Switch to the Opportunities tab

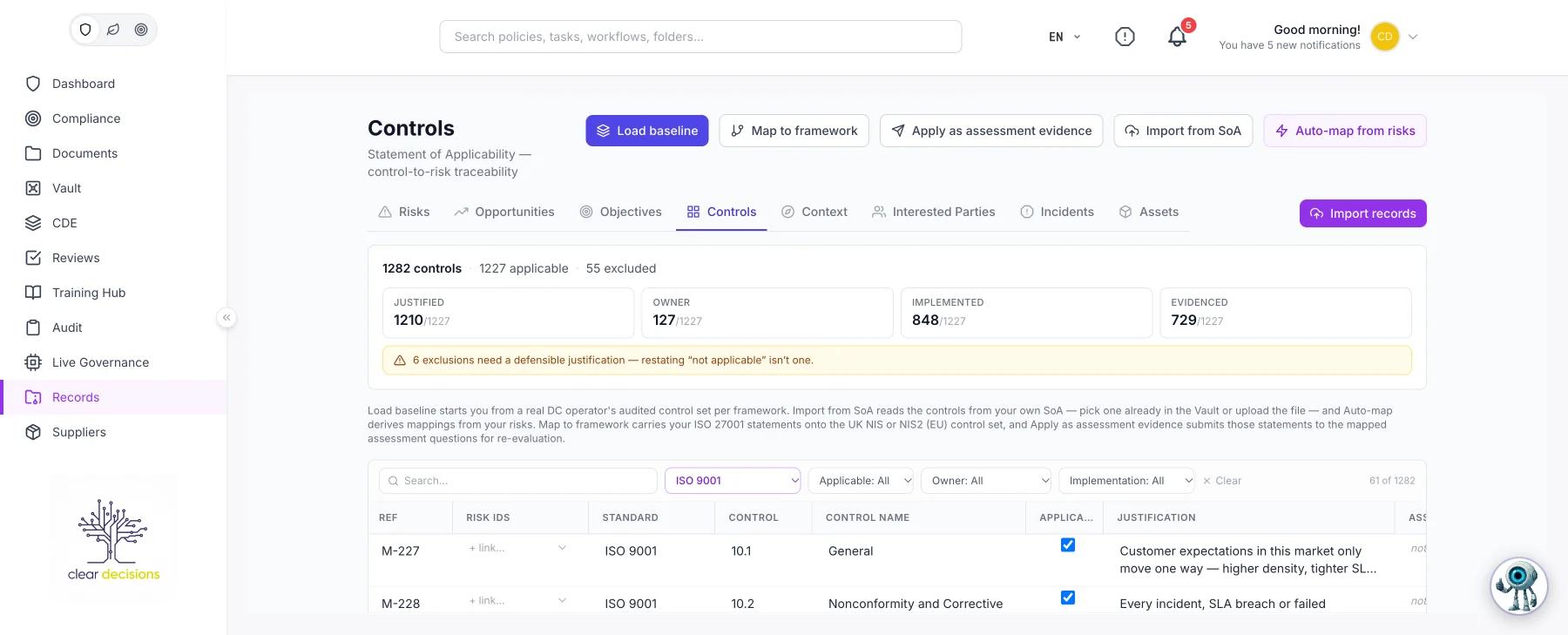point(504,212)
